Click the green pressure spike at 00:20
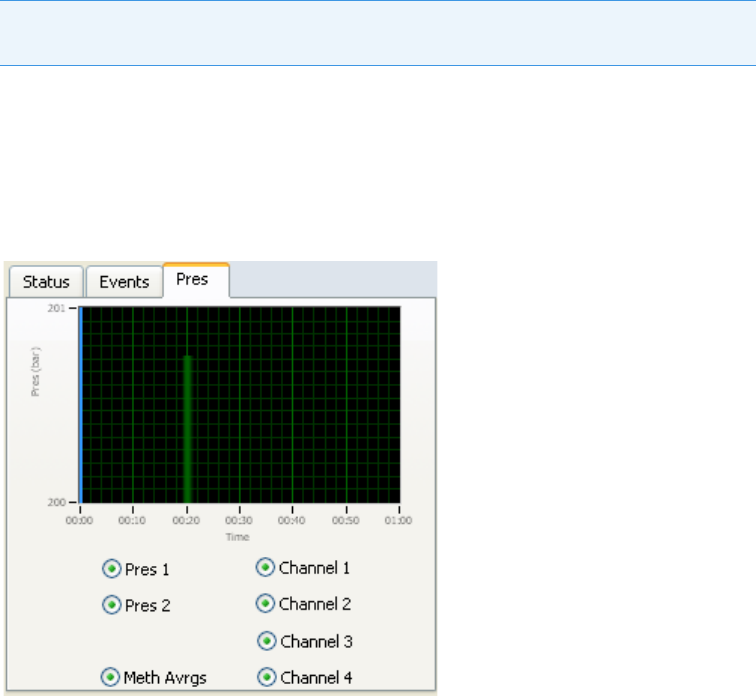This screenshot has width=756, height=696. (x=188, y=429)
